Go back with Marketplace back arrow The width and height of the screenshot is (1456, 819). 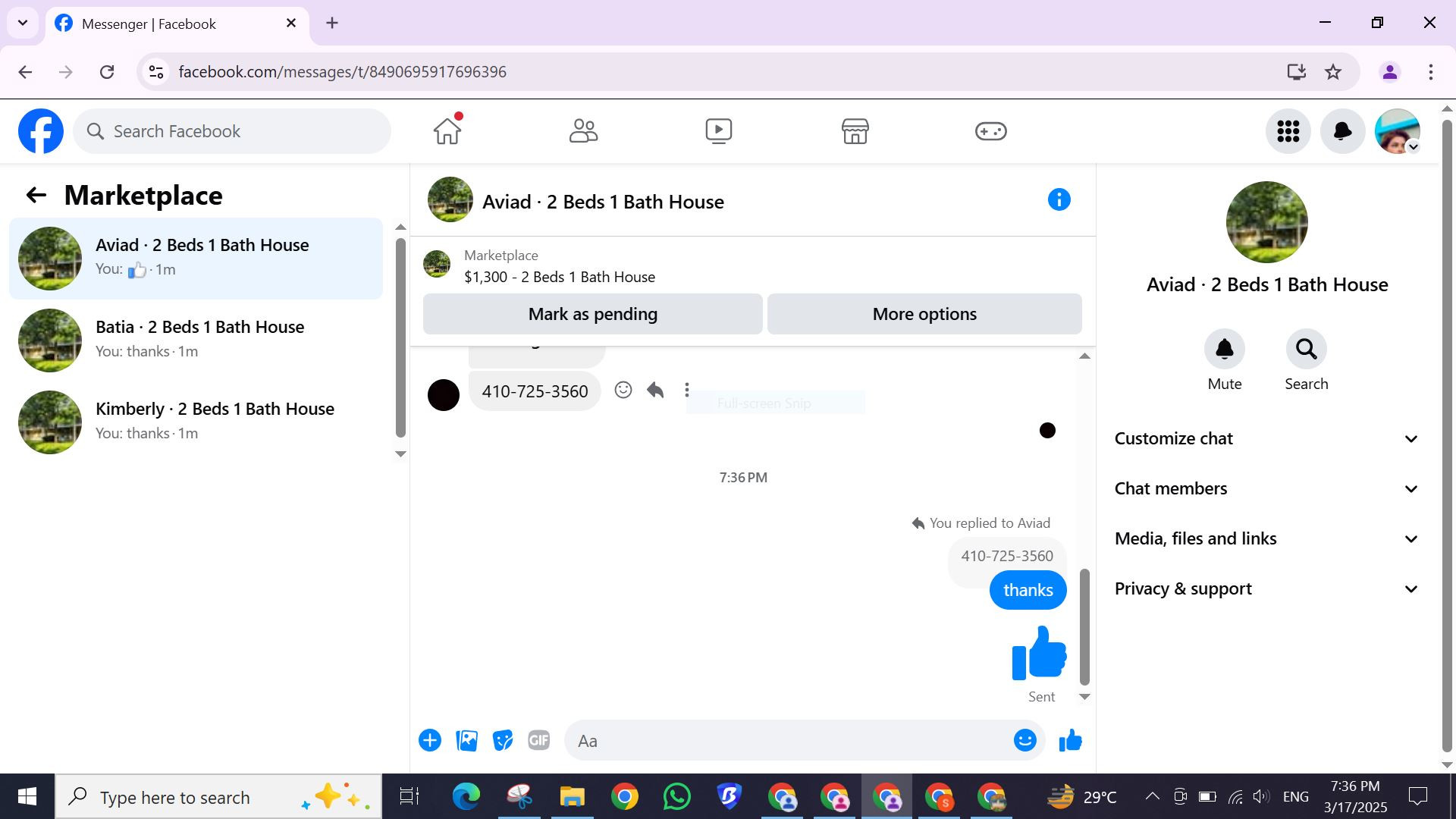click(x=36, y=195)
